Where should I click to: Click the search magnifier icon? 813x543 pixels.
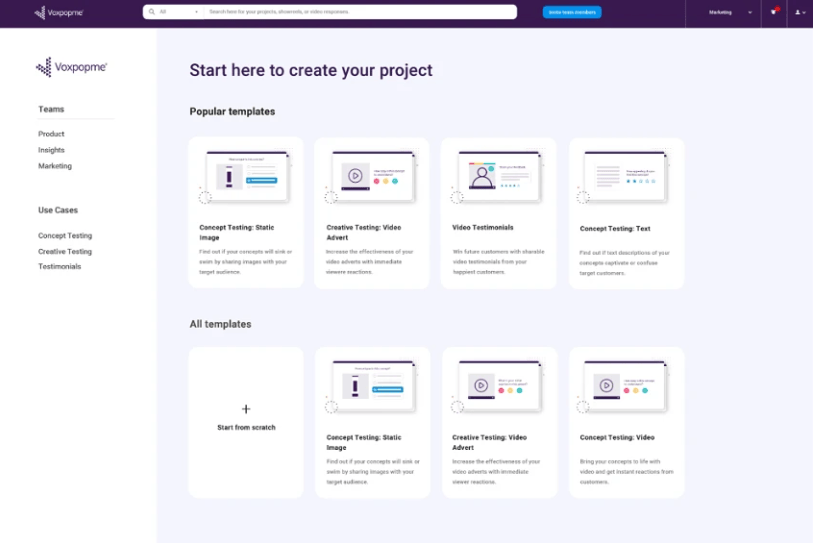pos(152,11)
